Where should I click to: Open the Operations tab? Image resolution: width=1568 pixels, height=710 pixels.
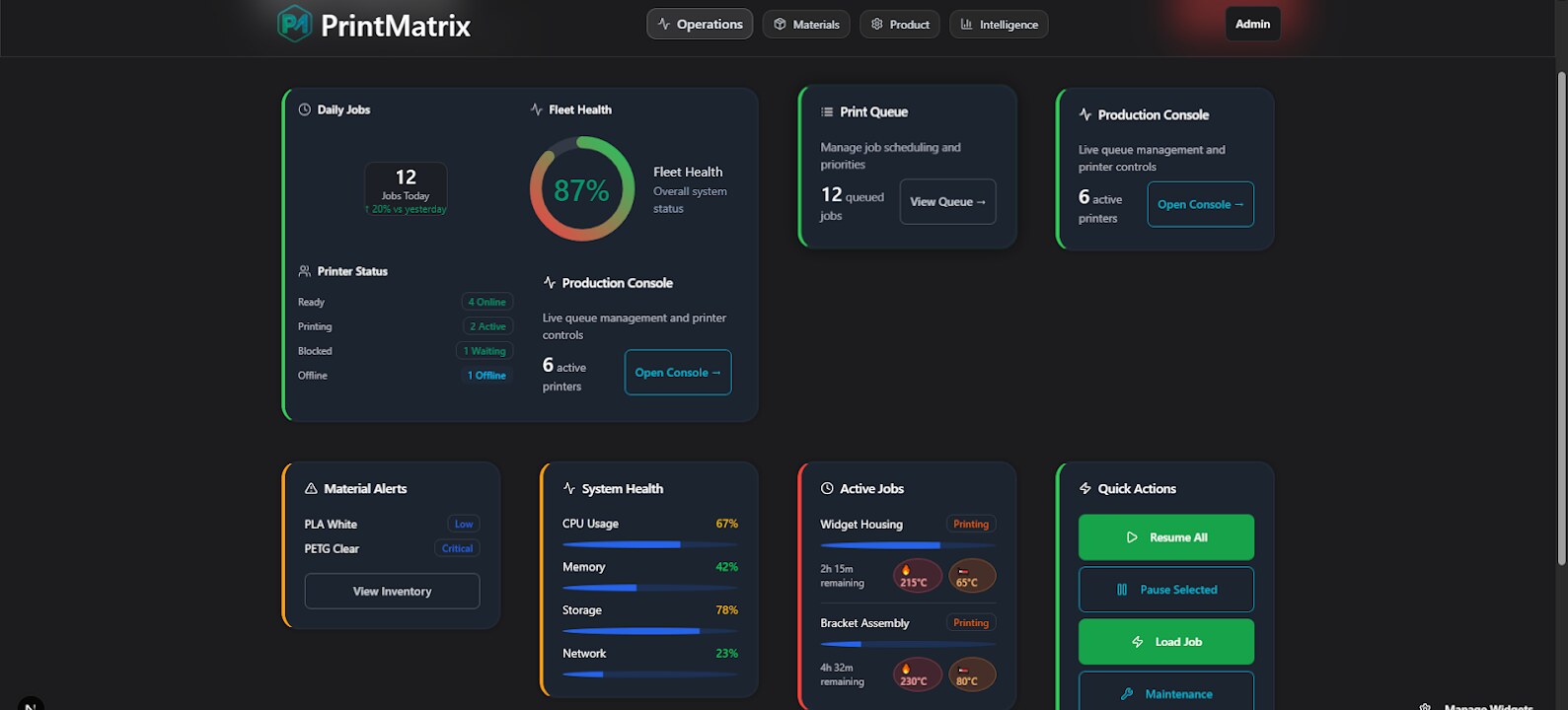point(700,24)
